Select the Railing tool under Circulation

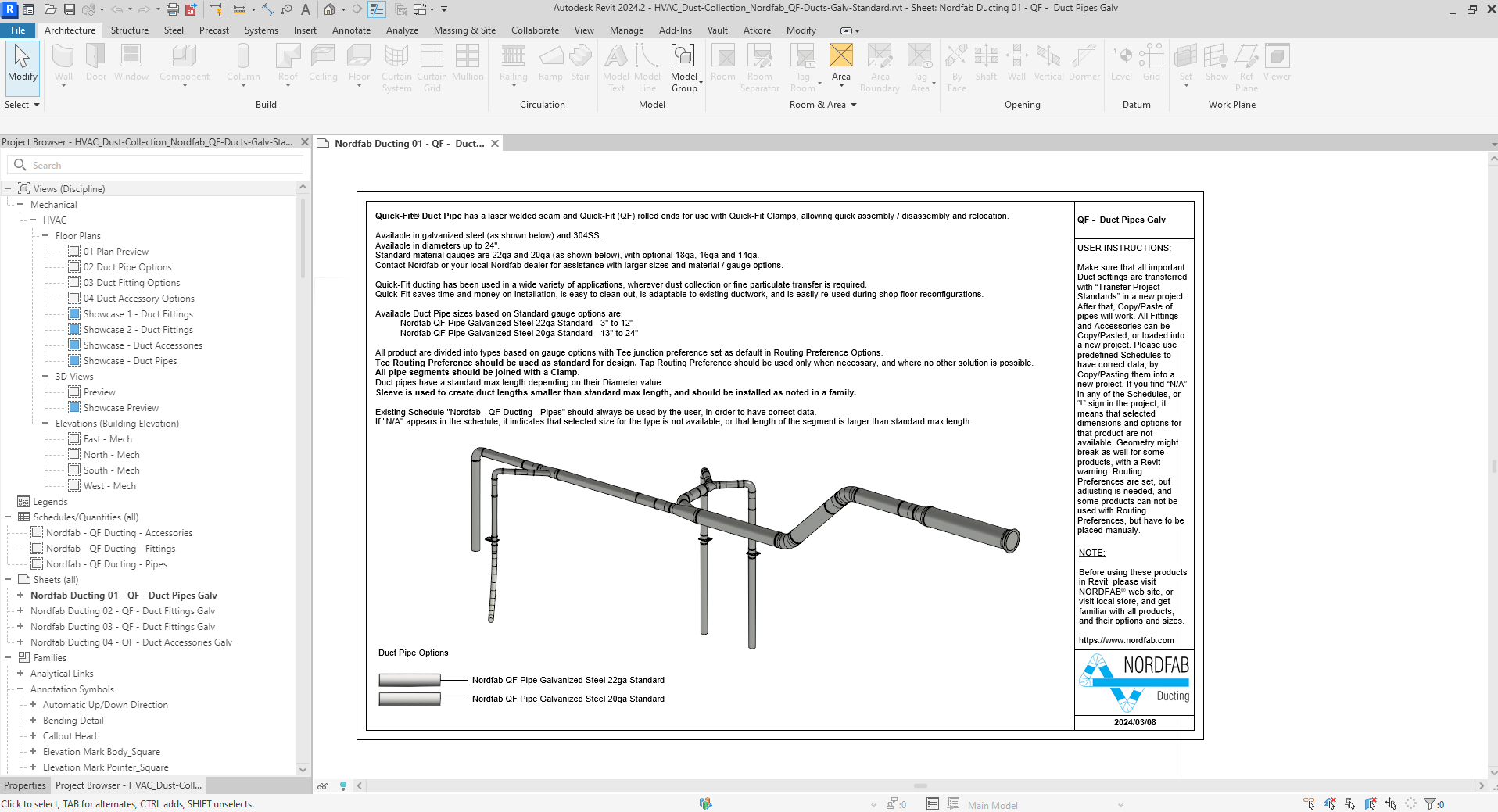pyautogui.click(x=513, y=63)
